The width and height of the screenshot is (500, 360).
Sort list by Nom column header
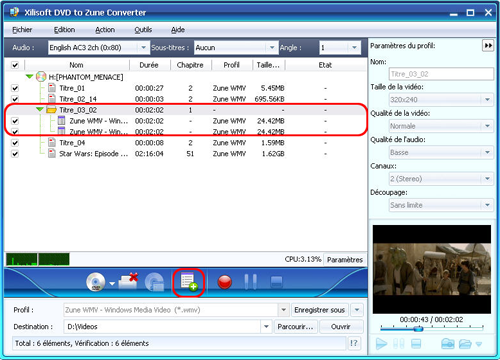(x=76, y=65)
